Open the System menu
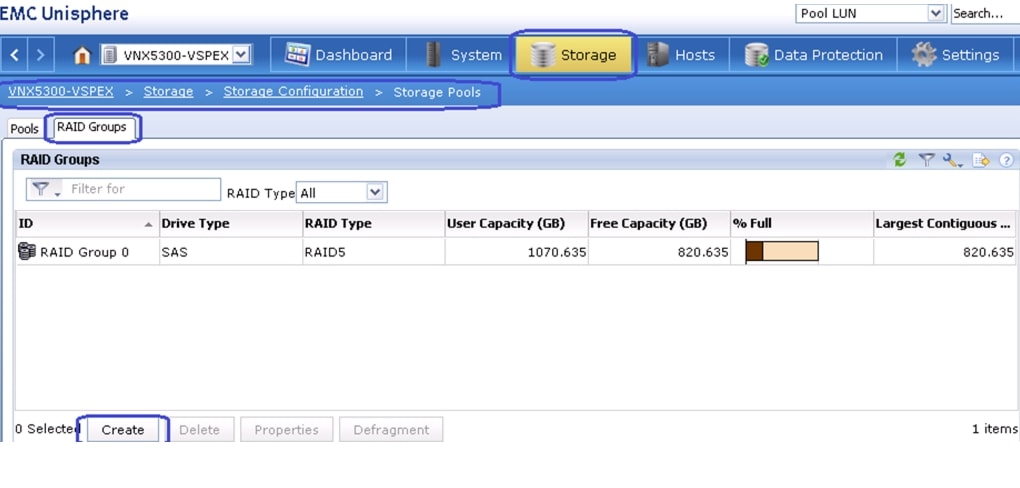The image size is (1020, 488). coord(463,55)
